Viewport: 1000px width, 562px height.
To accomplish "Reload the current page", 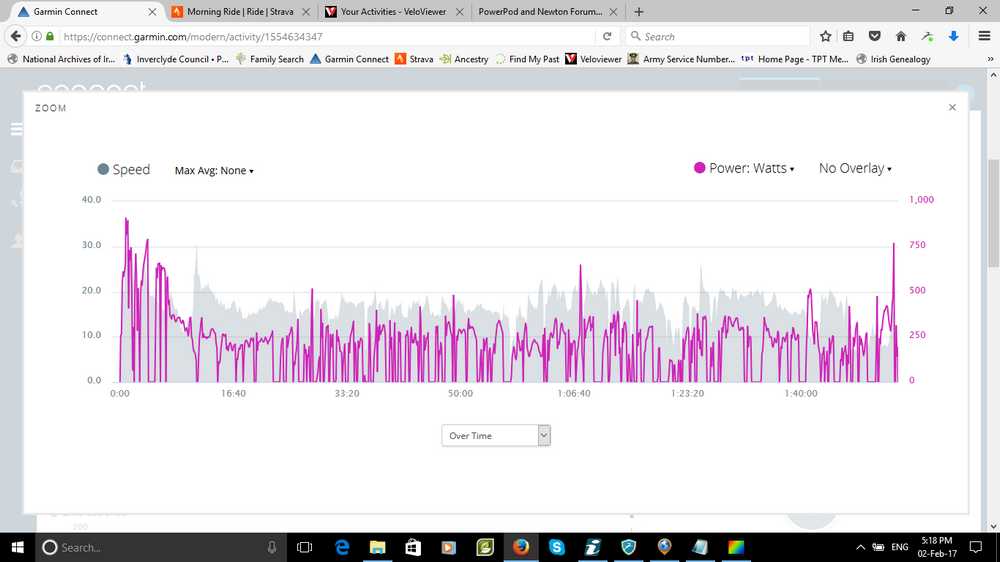I will pos(607,36).
